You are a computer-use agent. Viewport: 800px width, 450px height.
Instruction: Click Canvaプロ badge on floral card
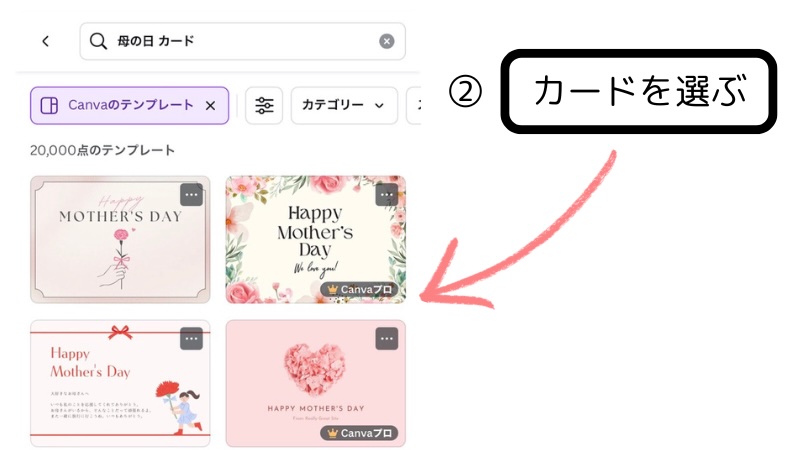click(359, 289)
